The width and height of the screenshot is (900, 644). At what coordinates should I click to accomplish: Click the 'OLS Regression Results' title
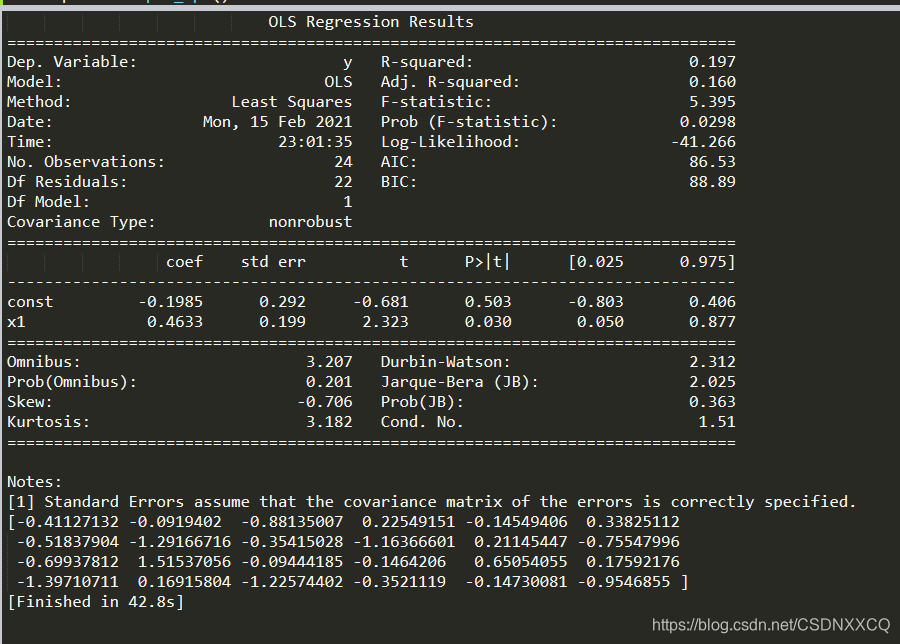point(371,22)
